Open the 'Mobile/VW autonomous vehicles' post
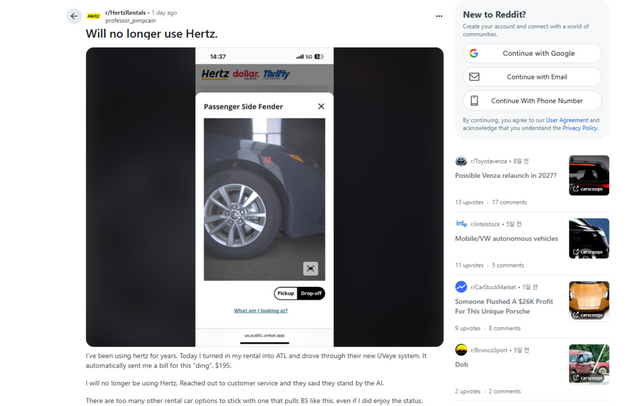This screenshot has width=640, height=406. click(507, 239)
